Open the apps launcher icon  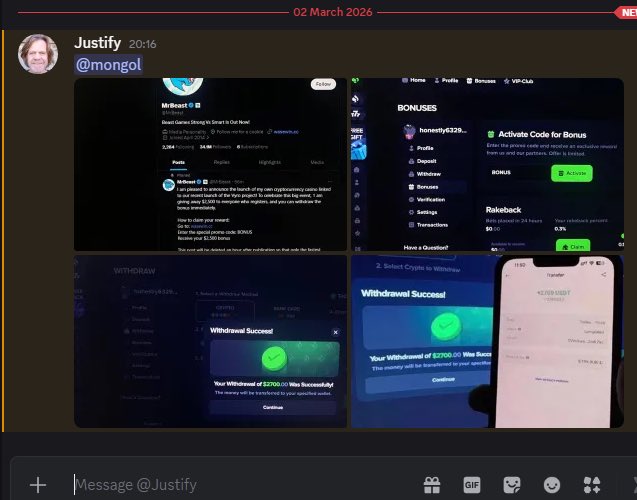592,485
